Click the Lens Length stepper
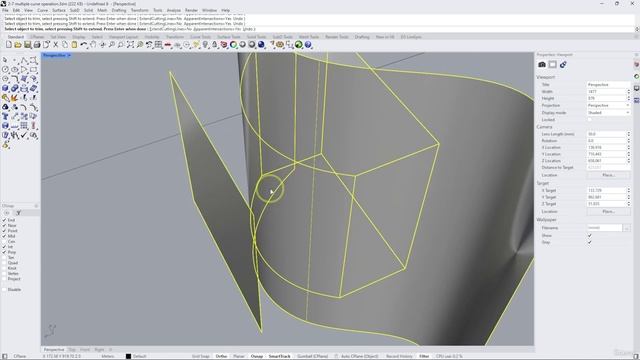The image size is (640, 360). (x=628, y=134)
